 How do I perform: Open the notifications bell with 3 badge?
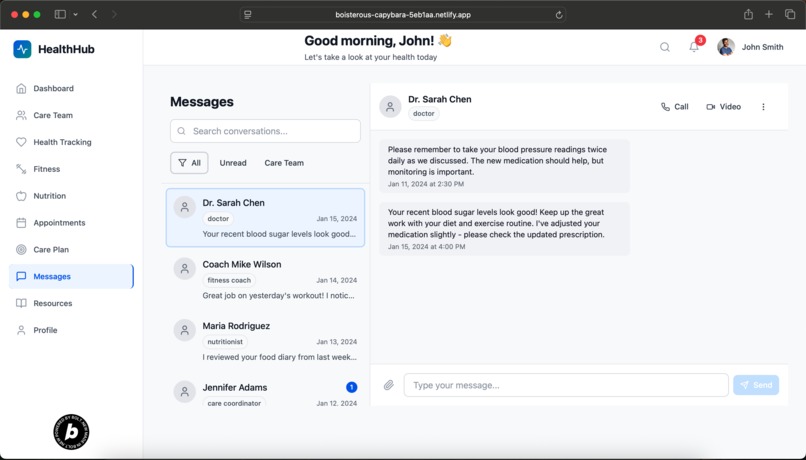(x=694, y=47)
